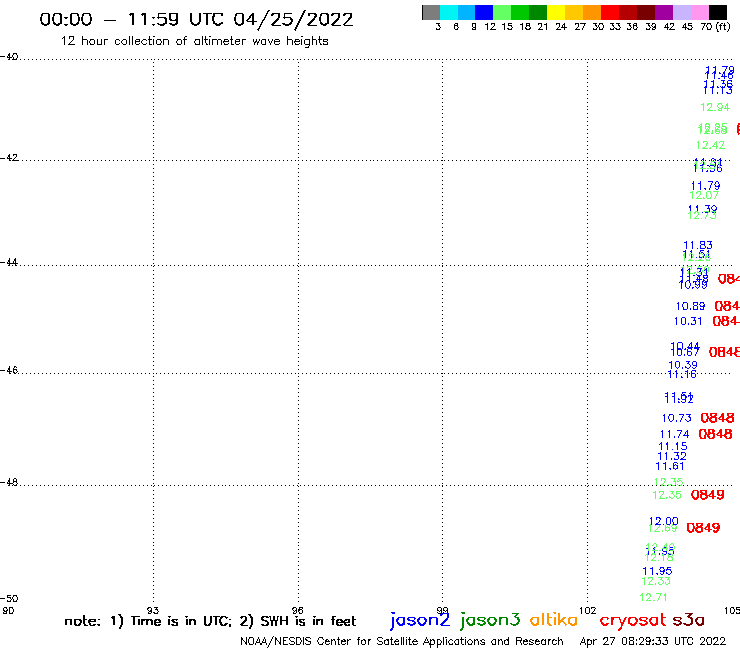Click the gray swatch in the color legend
Image resolution: width=740 pixels, height=650 pixels.
(431, 12)
